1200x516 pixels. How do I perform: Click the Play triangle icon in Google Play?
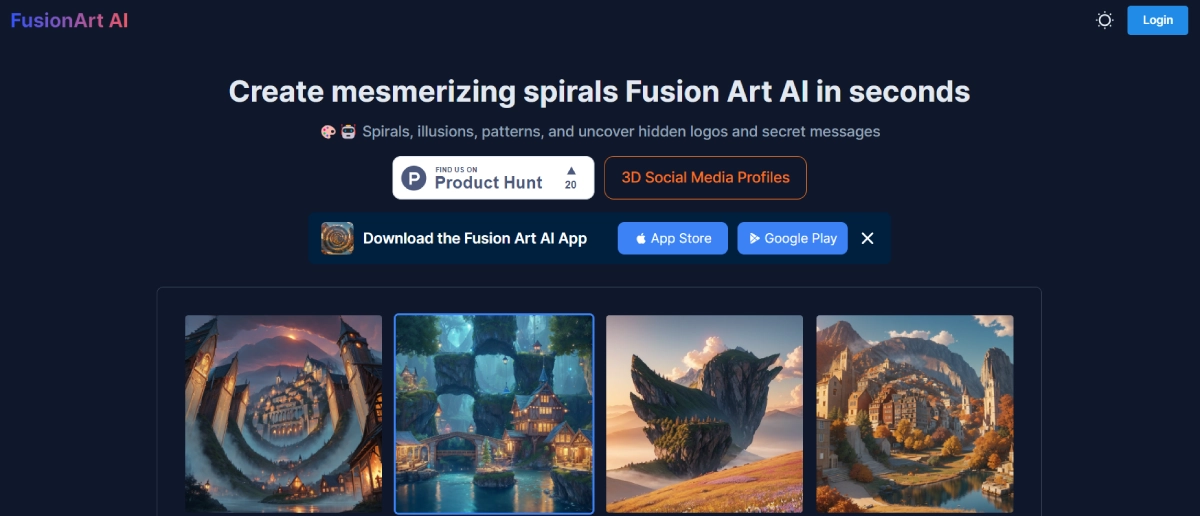(x=755, y=239)
